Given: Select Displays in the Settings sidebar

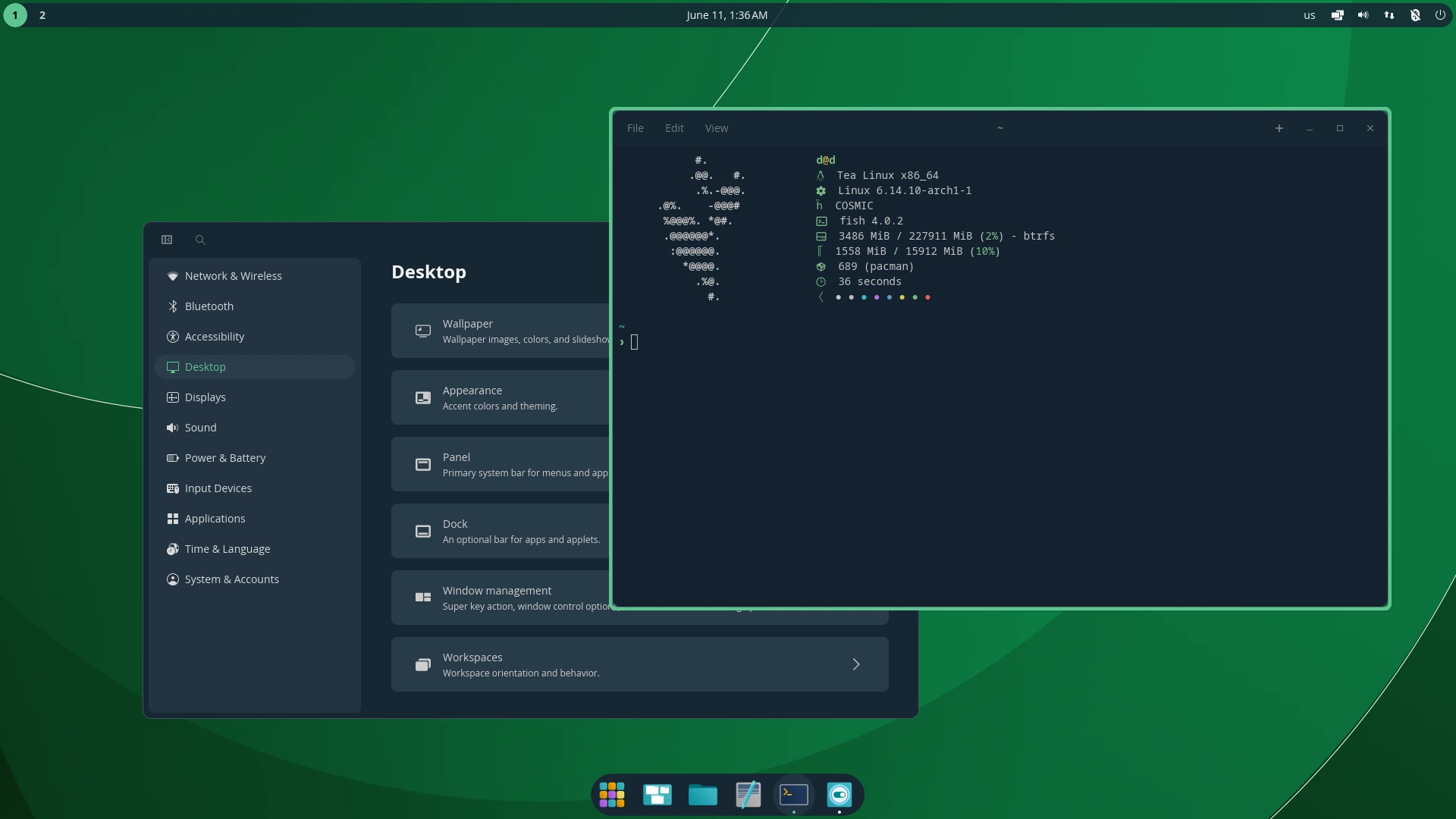Looking at the screenshot, I should click(x=205, y=397).
